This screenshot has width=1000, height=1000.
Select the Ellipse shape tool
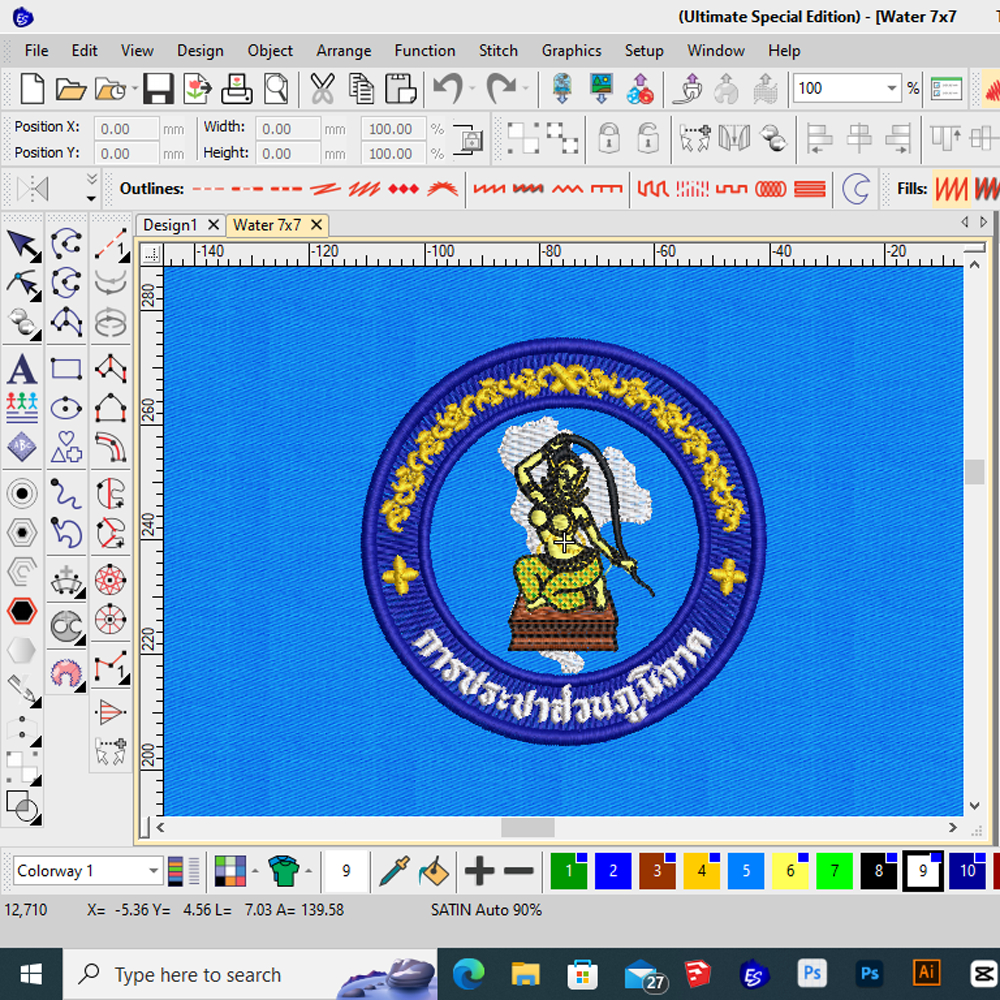(x=66, y=408)
